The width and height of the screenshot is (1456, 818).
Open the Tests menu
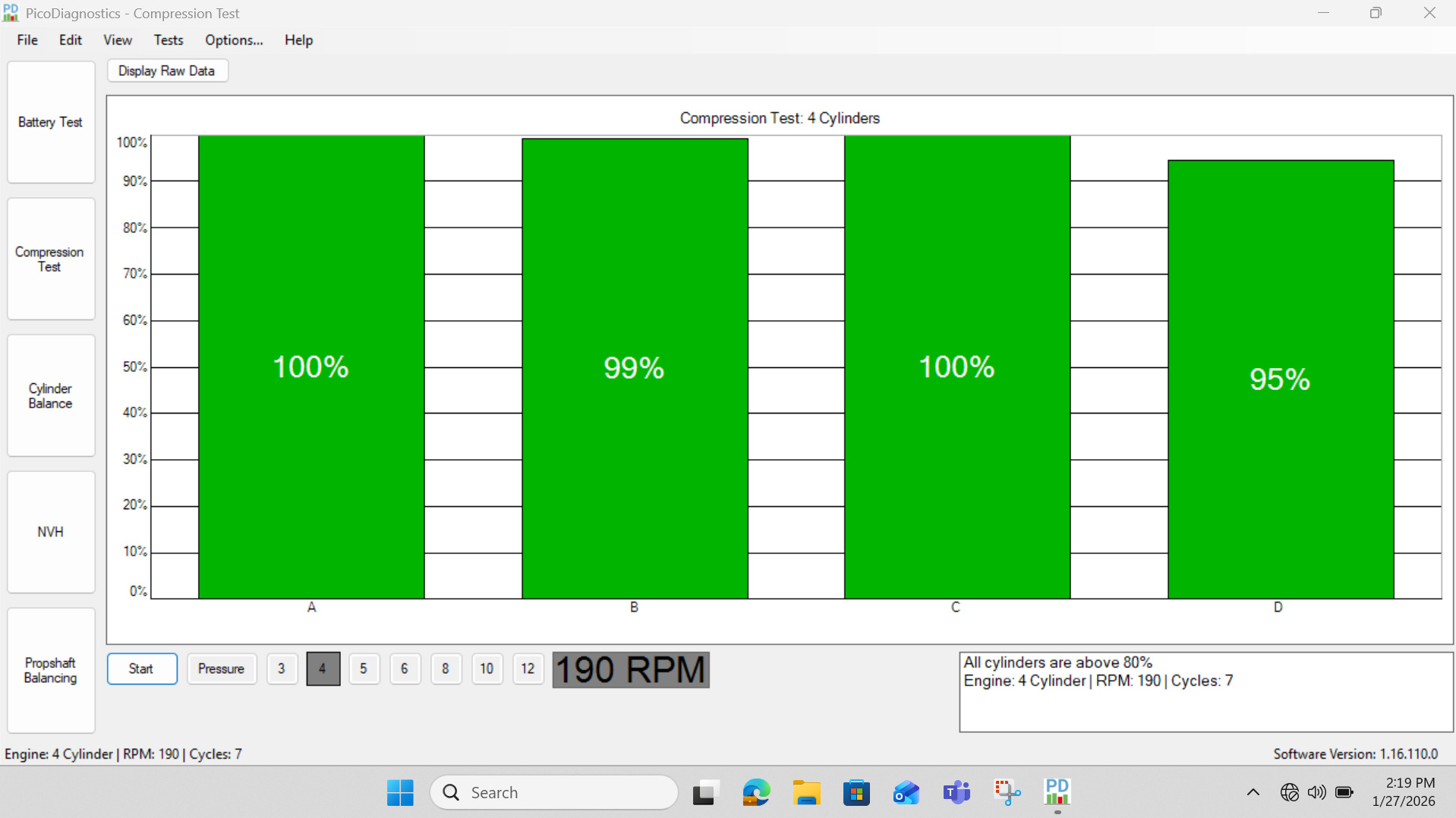(169, 40)
